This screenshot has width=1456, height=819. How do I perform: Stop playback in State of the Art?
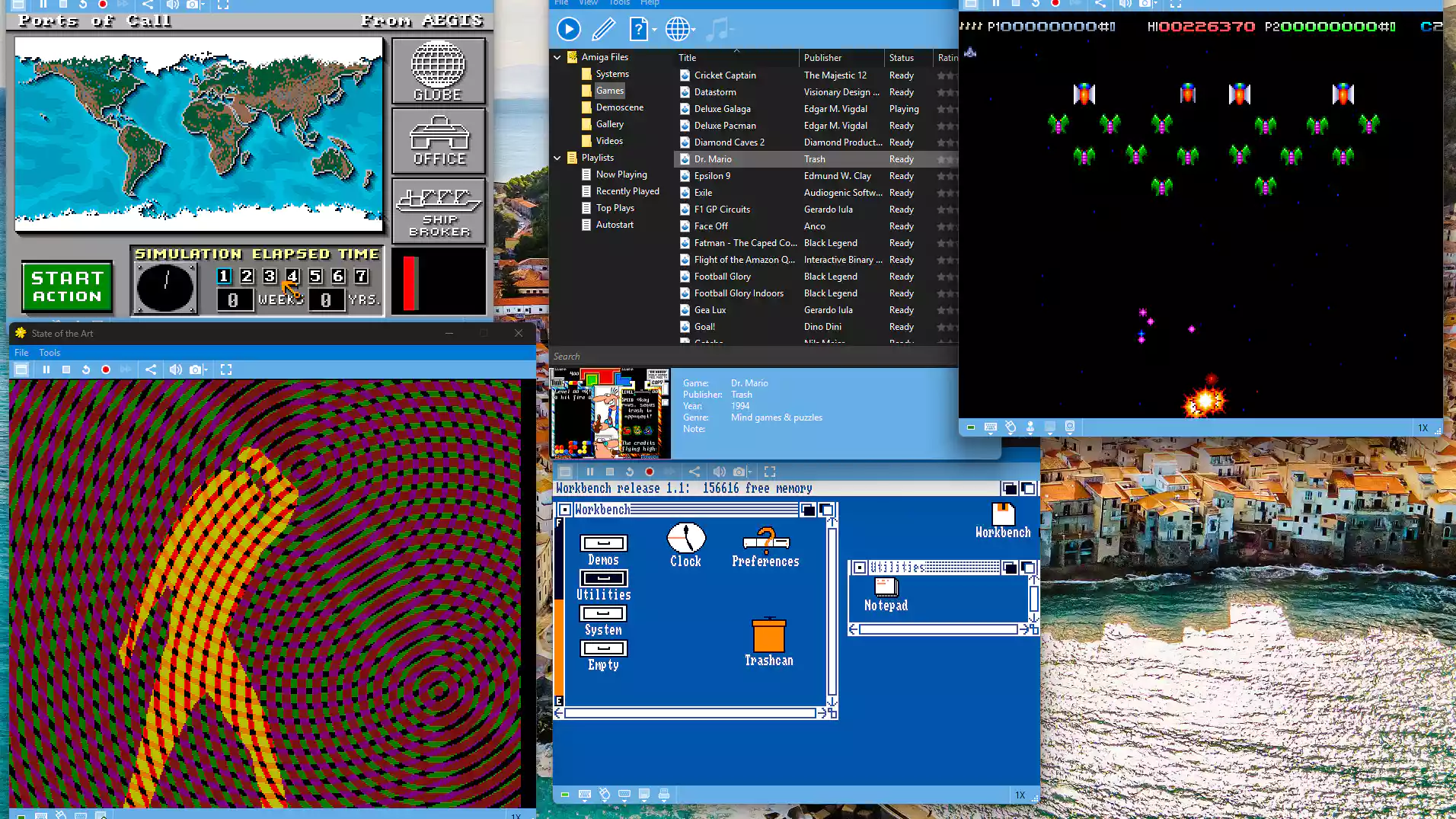(x=66, y=370)
